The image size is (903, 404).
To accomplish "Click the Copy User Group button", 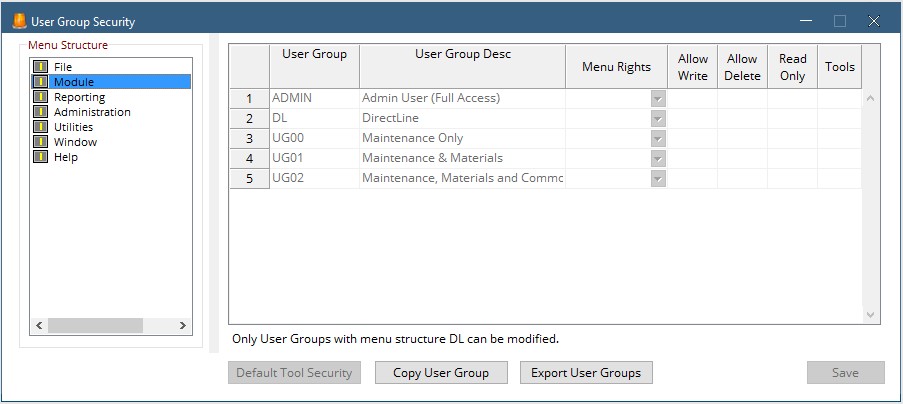I will tap(441, 373).
